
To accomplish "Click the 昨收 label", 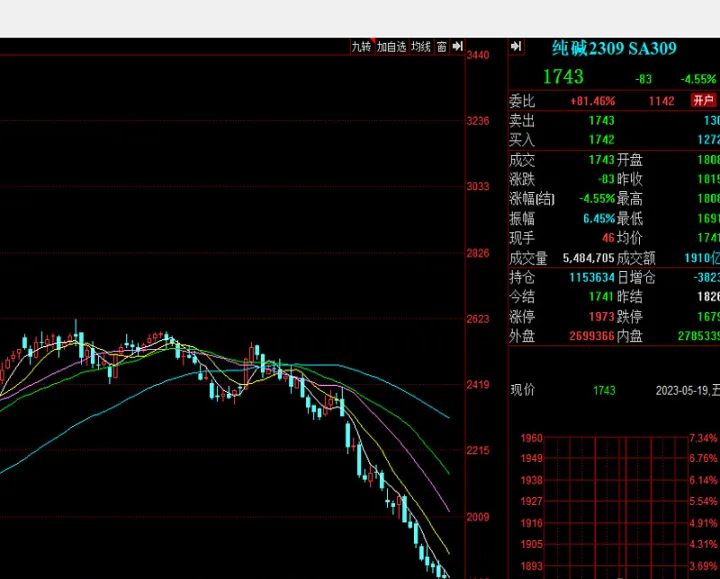I will pyautogui.click(x=630, y=180).
